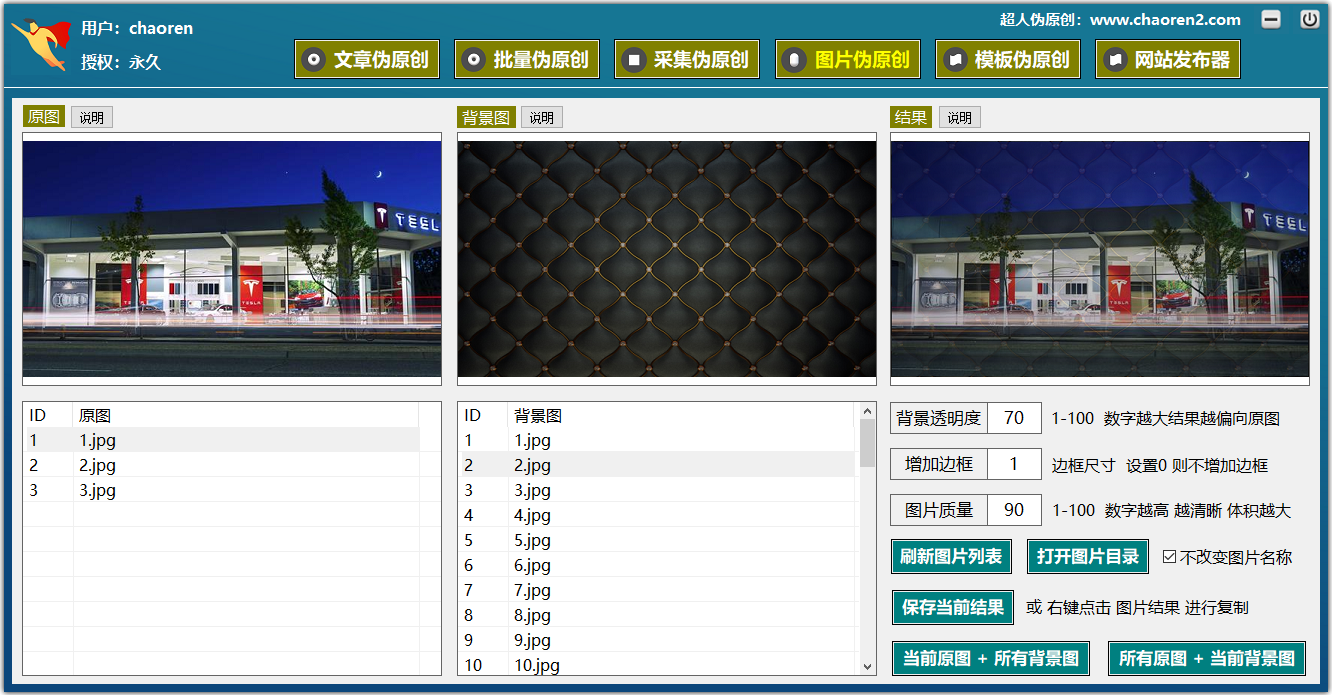1332x695 pixels.
Task: Click the superhero app logo
Action: click(x=40, y=44)
